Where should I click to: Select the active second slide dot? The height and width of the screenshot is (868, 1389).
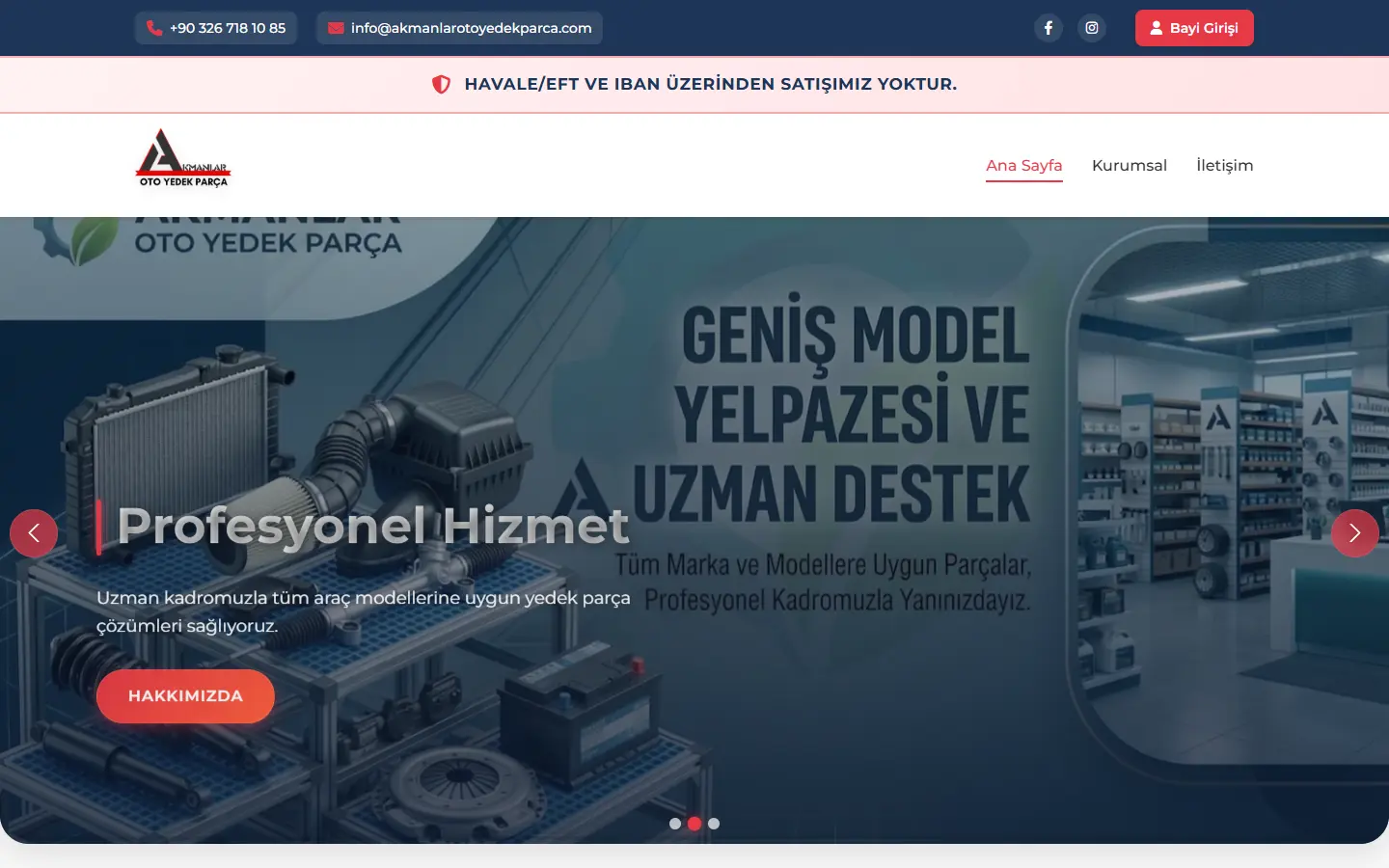pyautogui.click(x=694, y=824)
